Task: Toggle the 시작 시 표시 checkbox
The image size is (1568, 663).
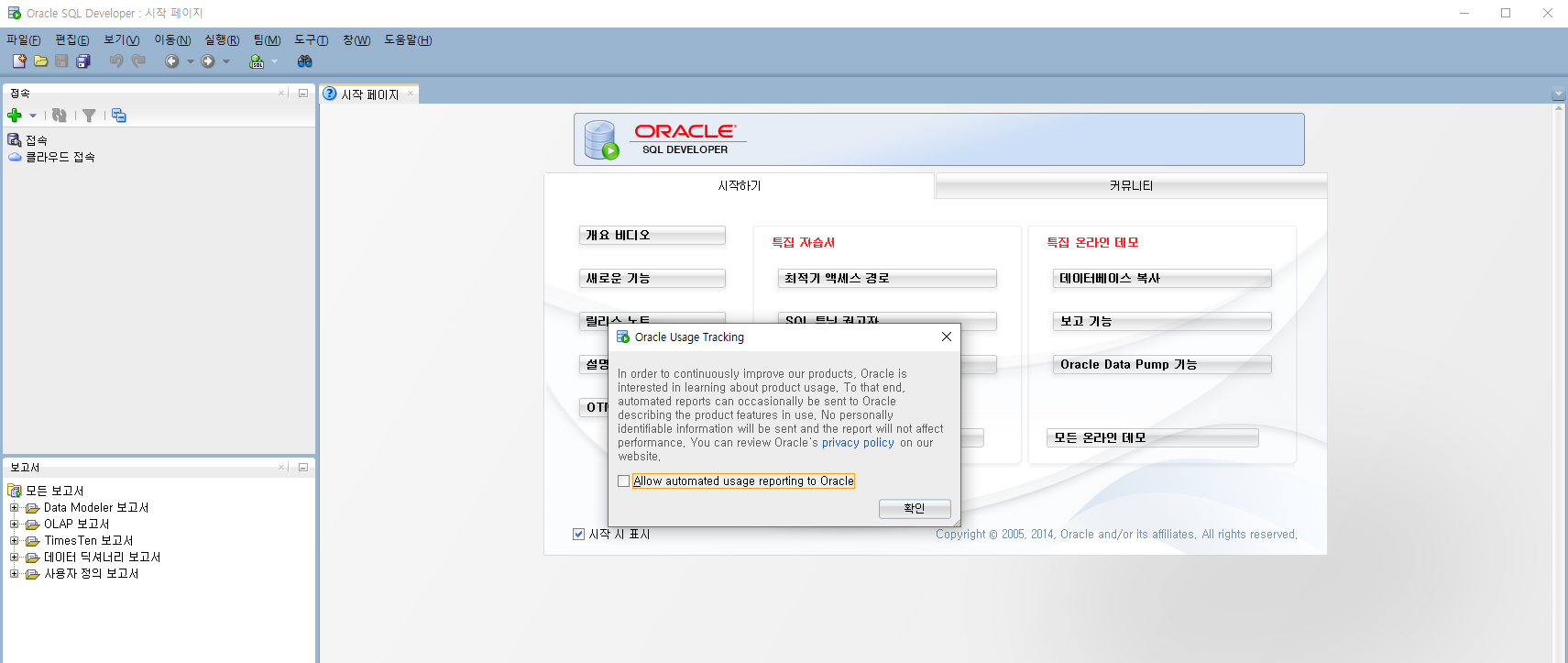Action: (578, 534)
